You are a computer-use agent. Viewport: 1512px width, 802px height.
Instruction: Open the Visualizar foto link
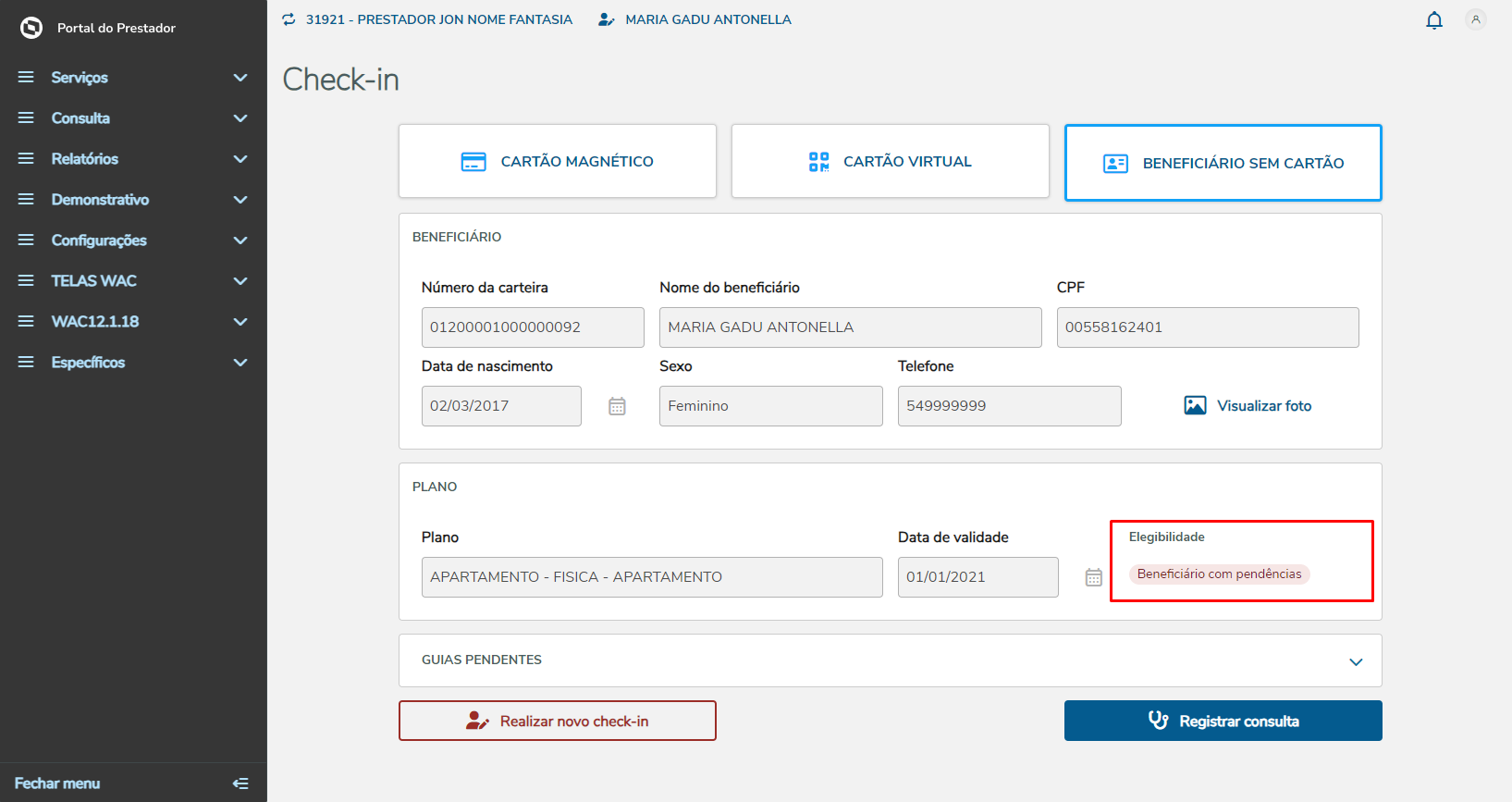(1248, 406)
